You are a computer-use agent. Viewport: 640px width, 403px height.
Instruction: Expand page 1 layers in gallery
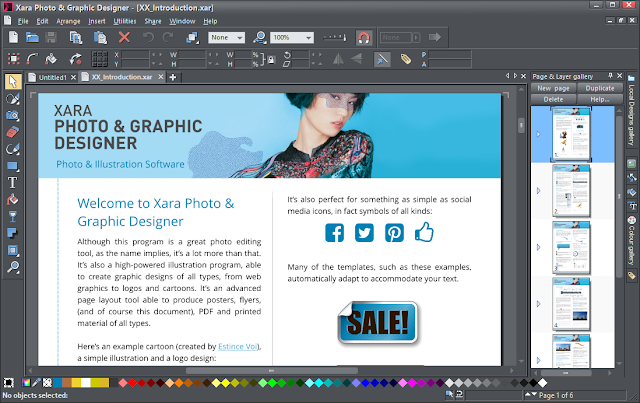[x=538, y=134]
